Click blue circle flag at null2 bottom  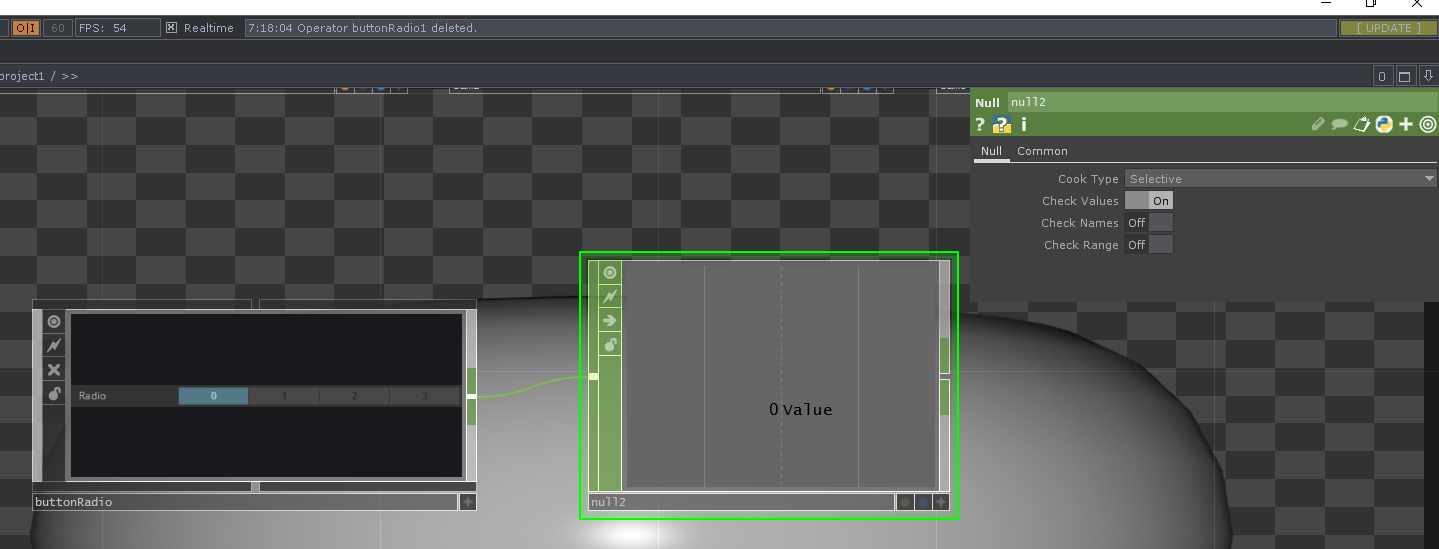click(924, 502)
